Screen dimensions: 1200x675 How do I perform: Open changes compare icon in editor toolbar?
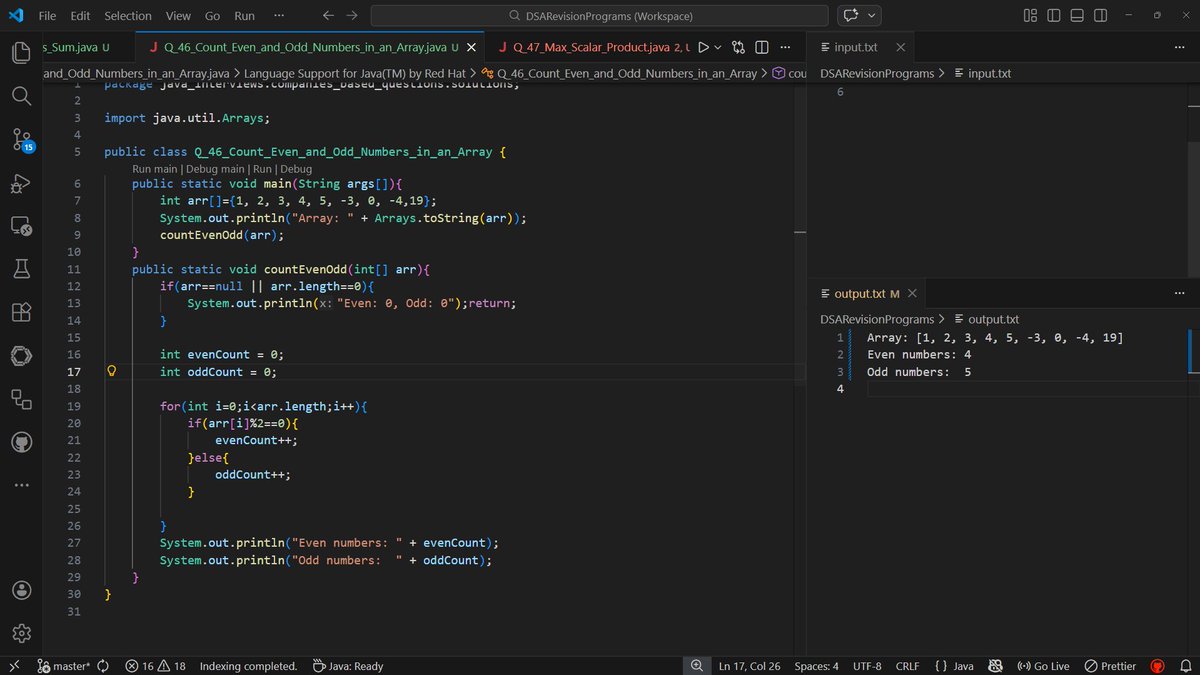tap(739, 47)
